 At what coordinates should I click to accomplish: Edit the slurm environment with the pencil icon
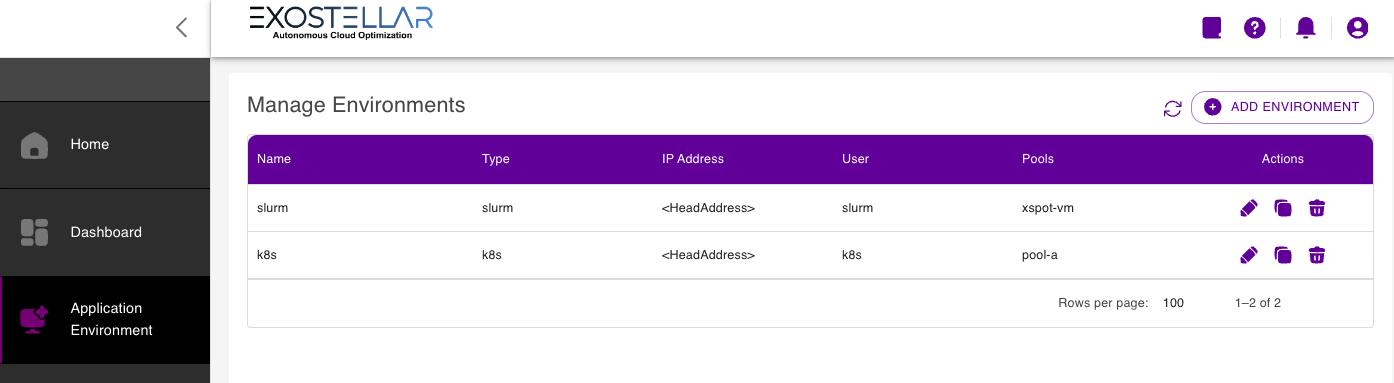(x=1248, y=208)
